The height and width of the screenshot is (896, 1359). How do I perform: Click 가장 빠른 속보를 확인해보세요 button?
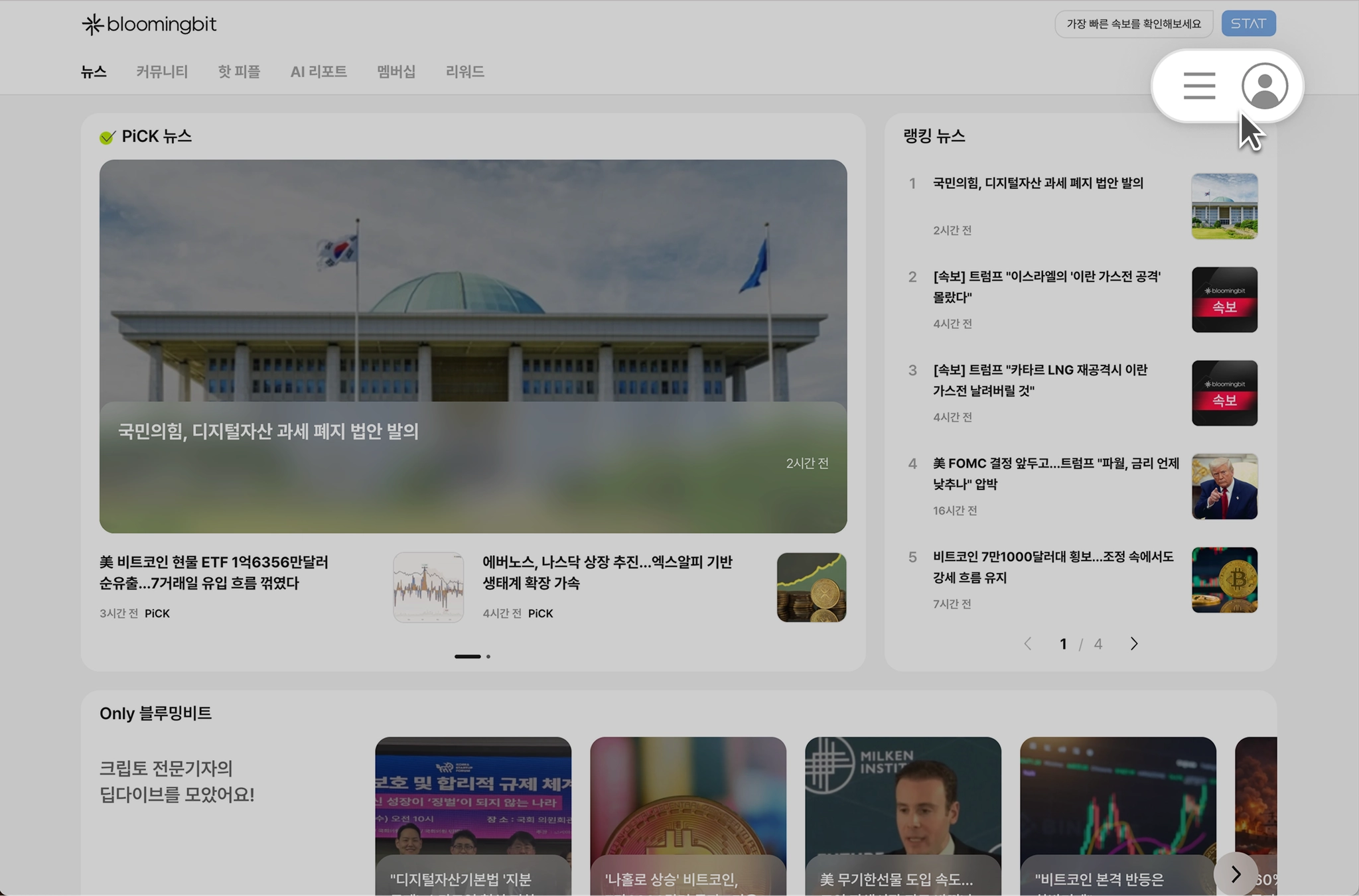1133,24
